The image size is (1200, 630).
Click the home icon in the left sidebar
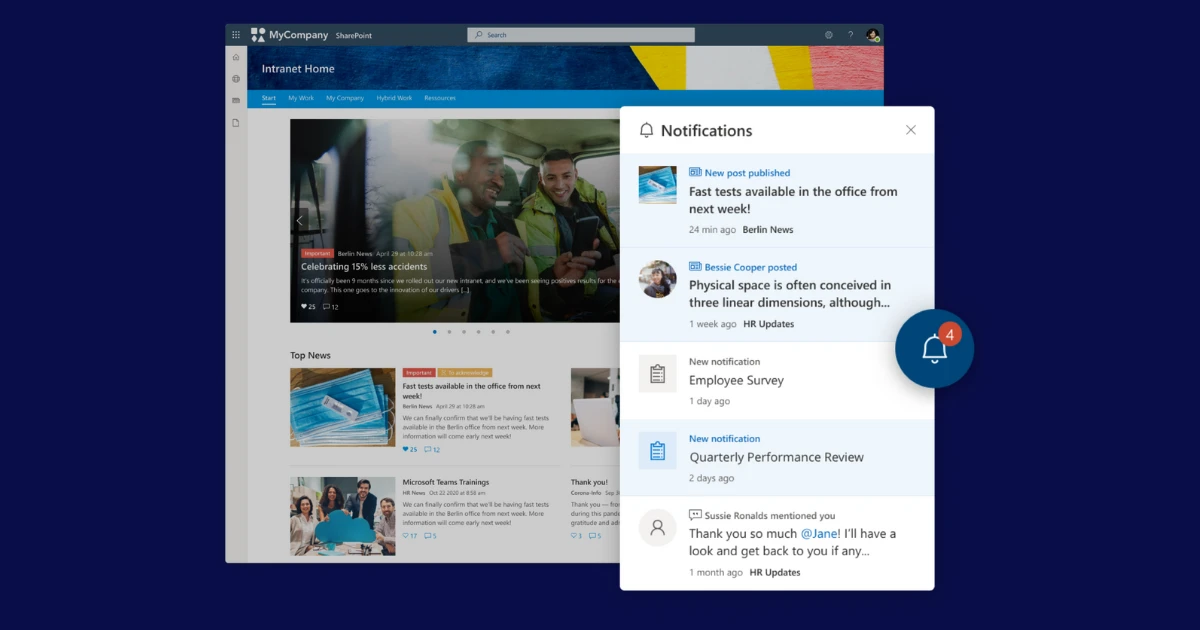tap(236, 57)
